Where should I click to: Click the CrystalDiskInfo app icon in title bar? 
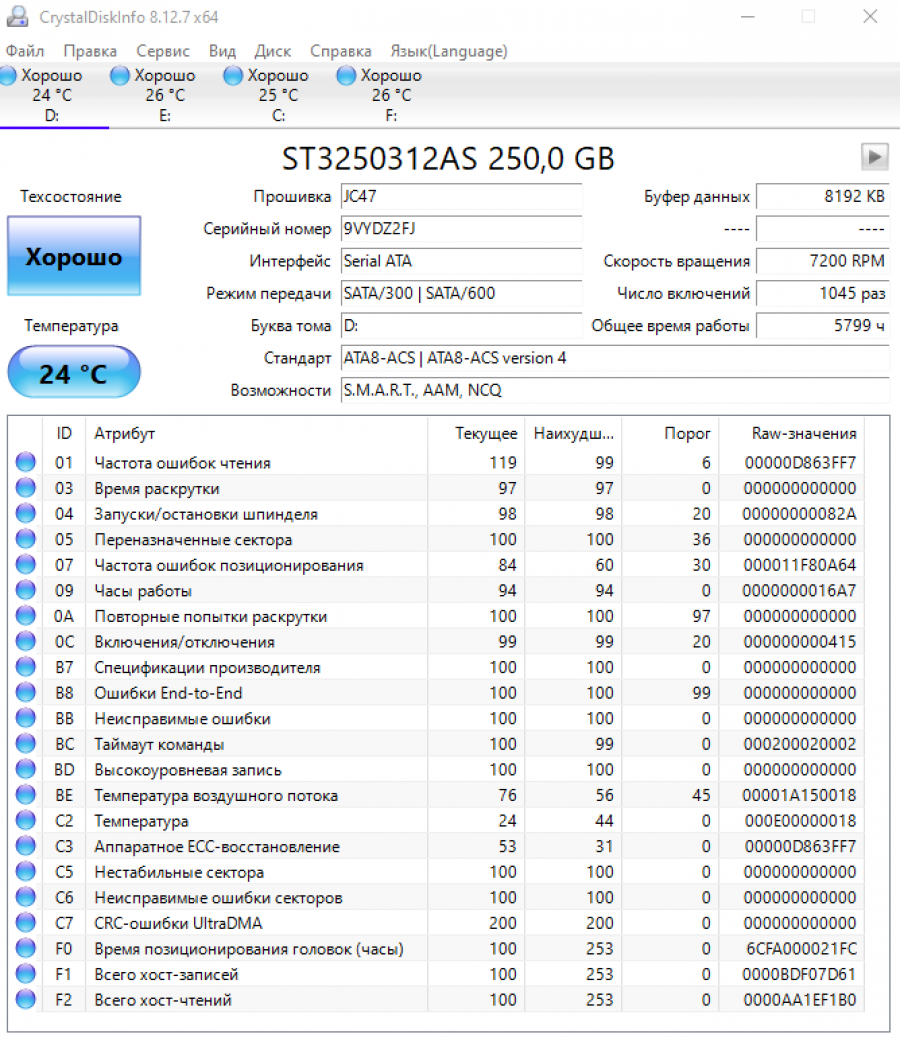[x=17, y=17]
